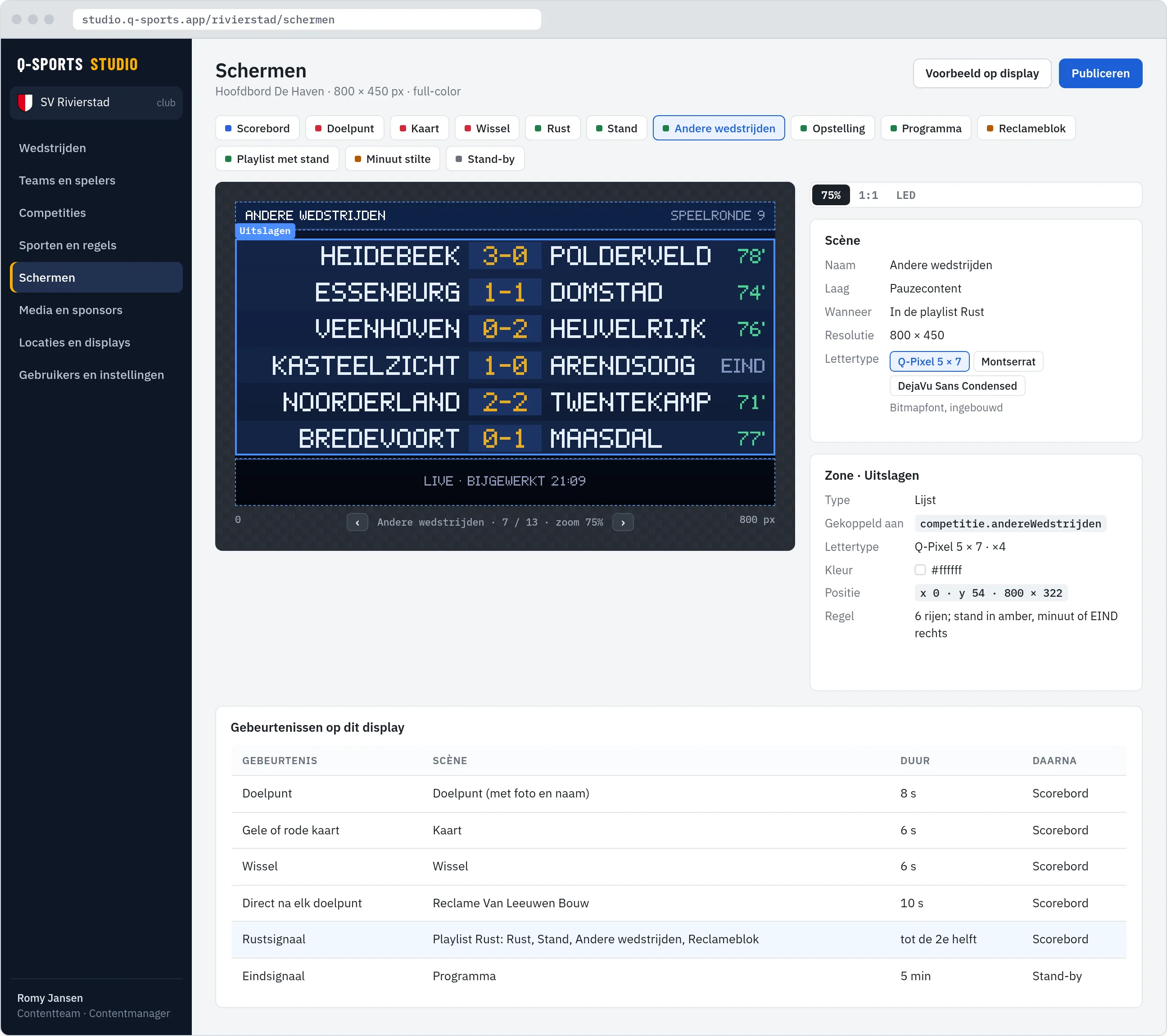Screen dimensions: 1167x1036
Task: Click the LIVE · BIJGEWERKT footer zone
Action: click(505, 481)
